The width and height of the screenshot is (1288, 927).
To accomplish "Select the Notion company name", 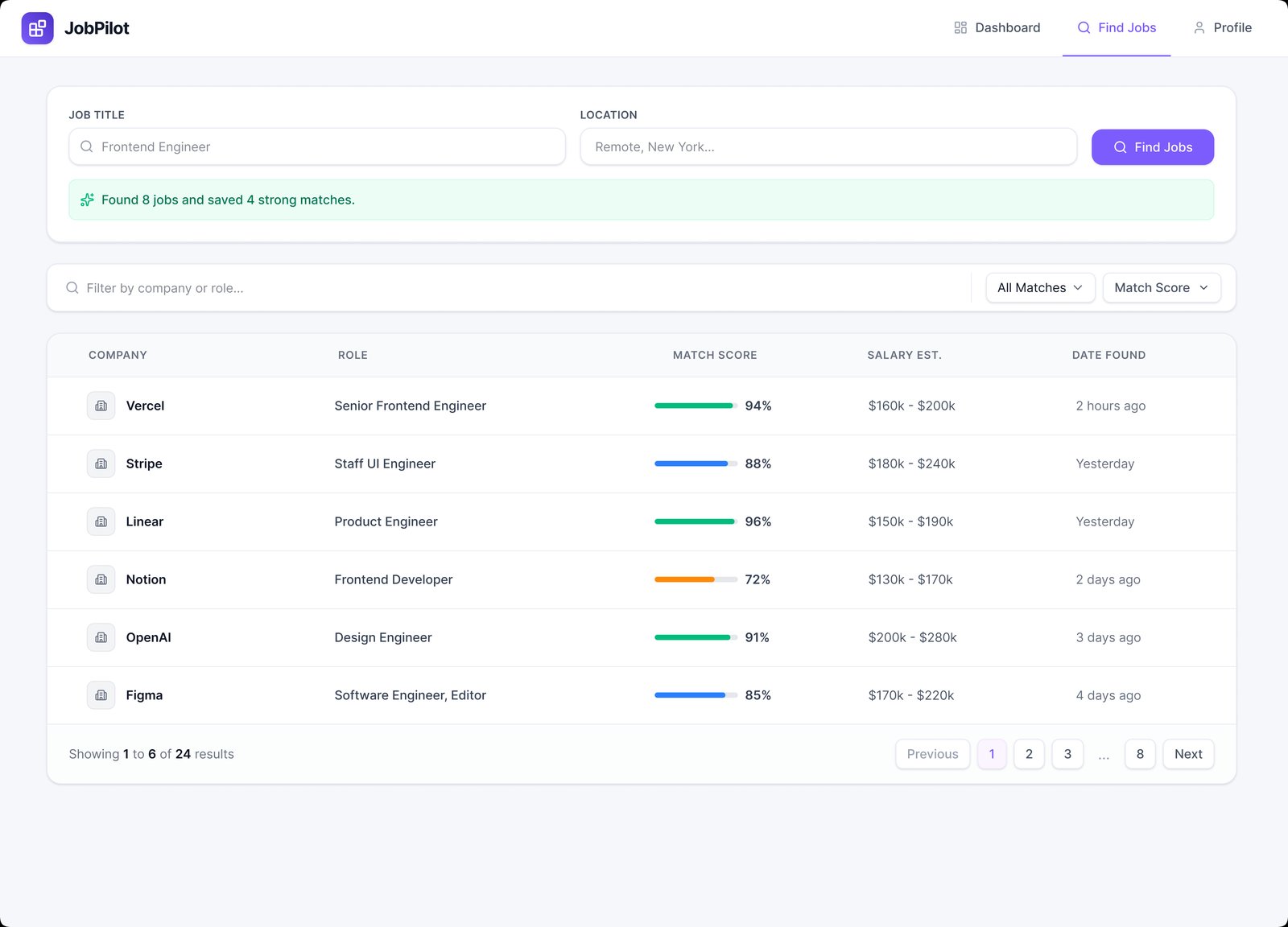I will tap(146, 579).
